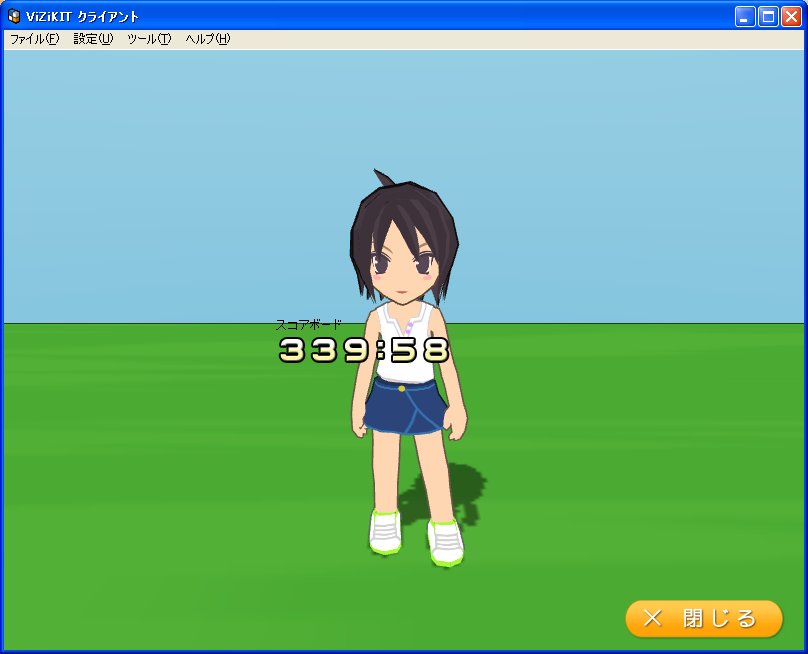Viewport: 808px width, 654px height.
Task: Open the 設定(U) menu
Action: point(93,39)
